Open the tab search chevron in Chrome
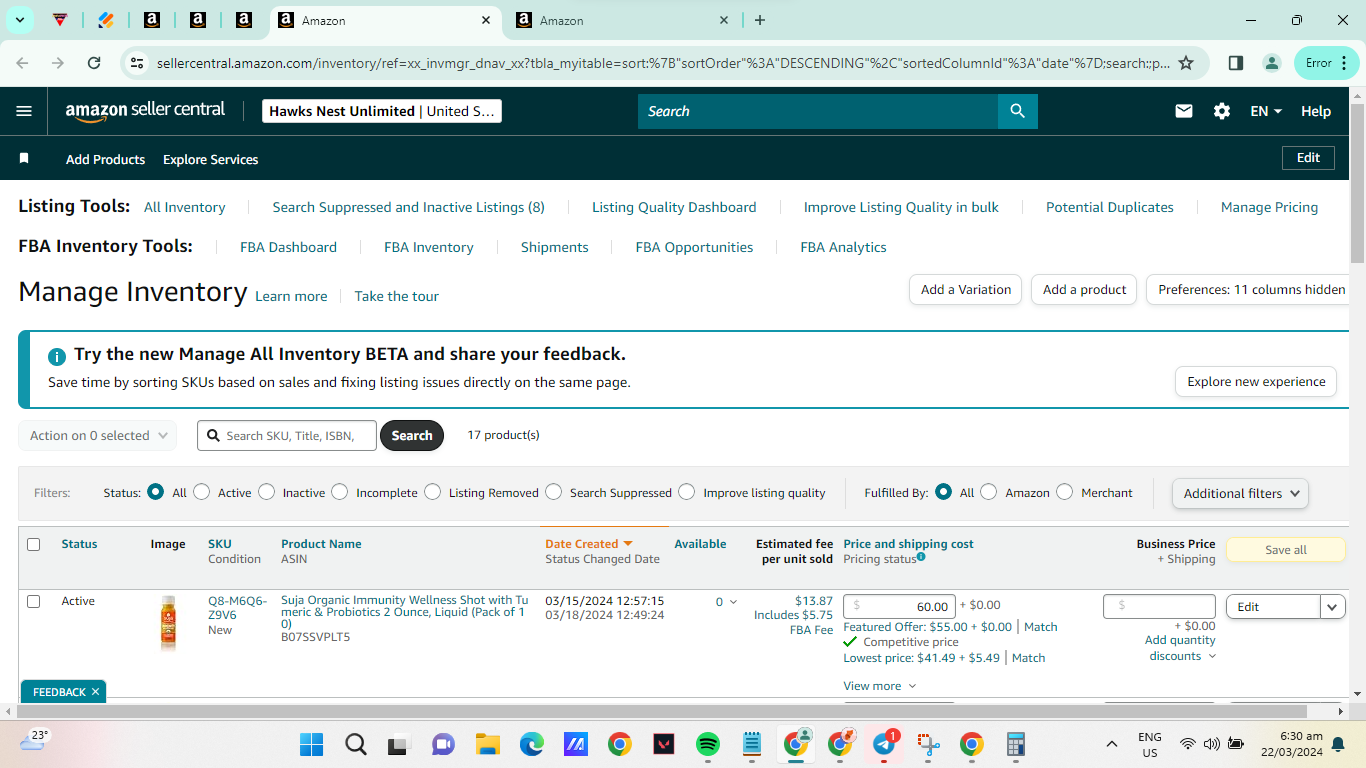 pyautogui.click(x=20, y=20)
